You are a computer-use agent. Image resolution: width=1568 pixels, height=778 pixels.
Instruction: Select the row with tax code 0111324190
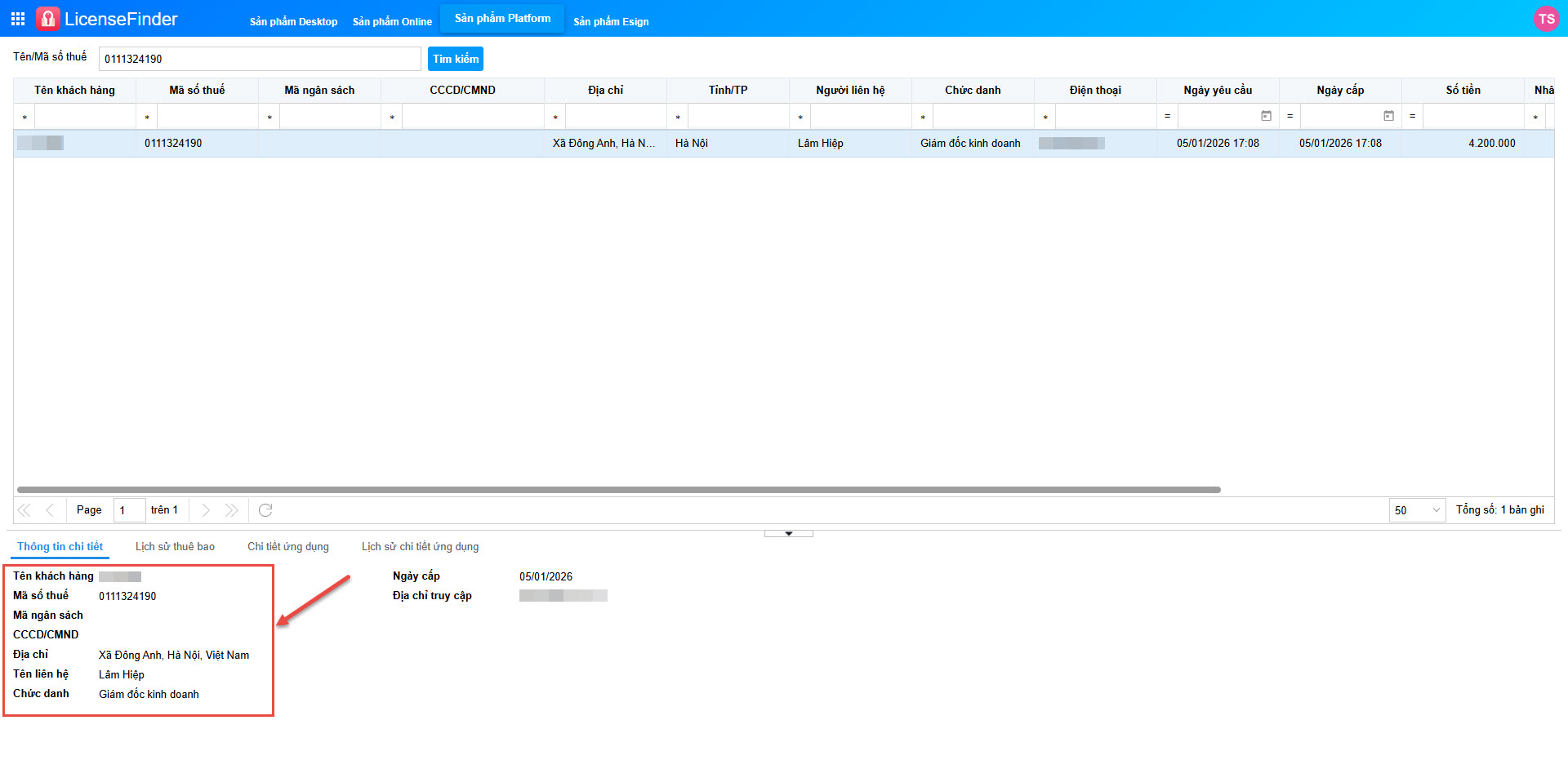click(173, 144)
